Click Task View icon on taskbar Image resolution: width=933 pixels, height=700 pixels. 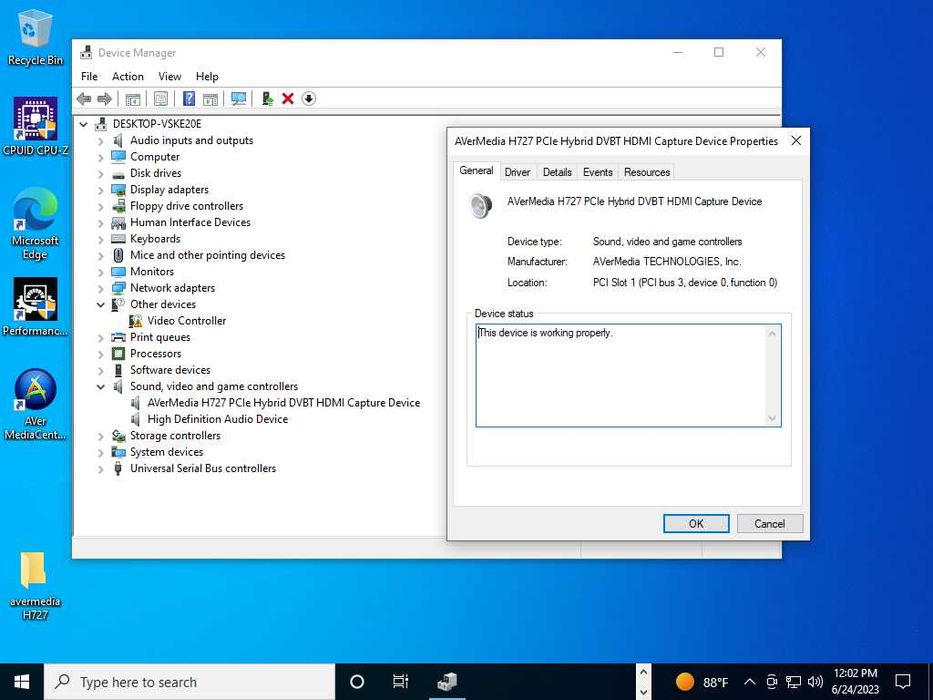tap(400, 682)
